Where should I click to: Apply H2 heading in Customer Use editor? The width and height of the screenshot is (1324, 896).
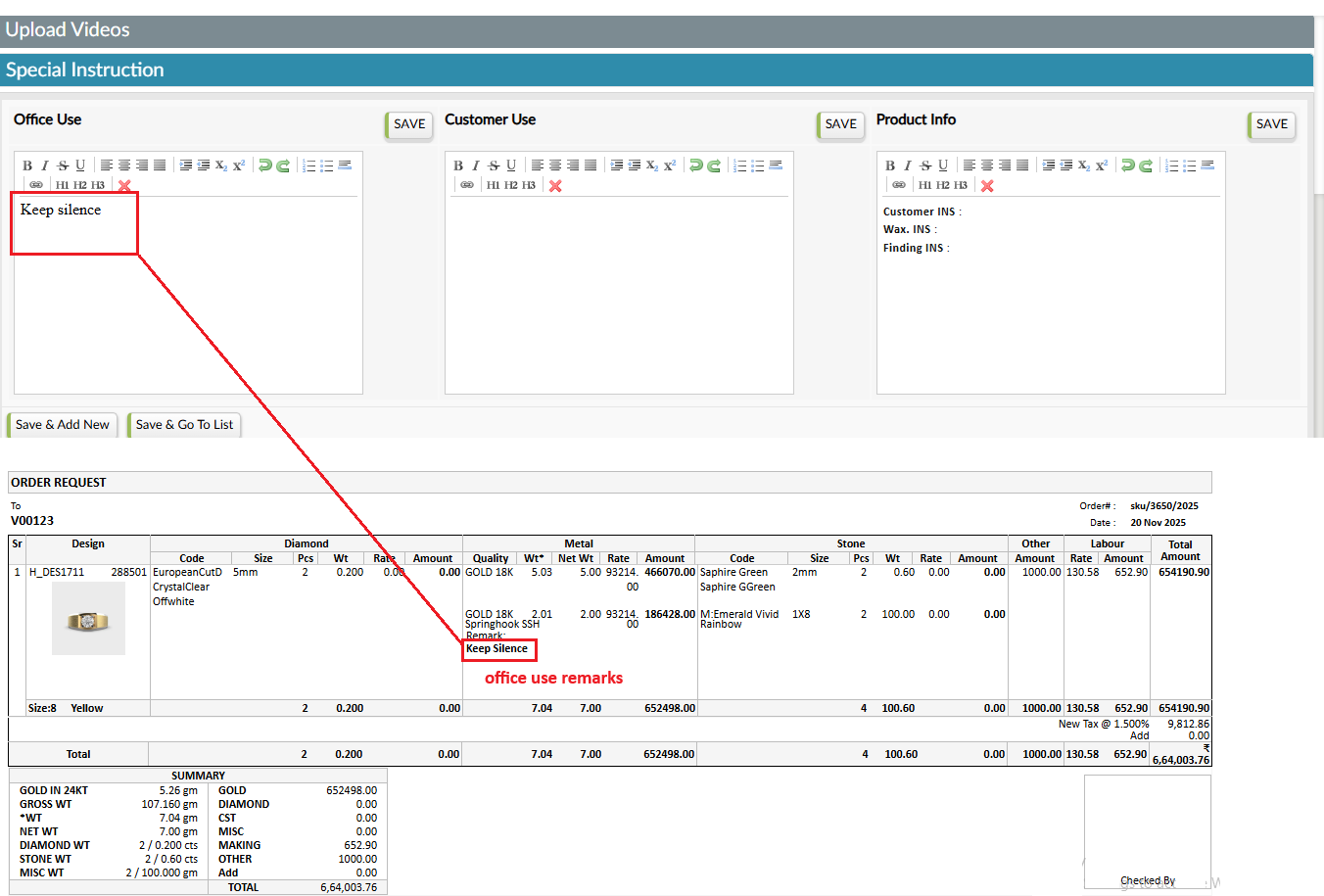pyautogui.click(x=511, y=185)
